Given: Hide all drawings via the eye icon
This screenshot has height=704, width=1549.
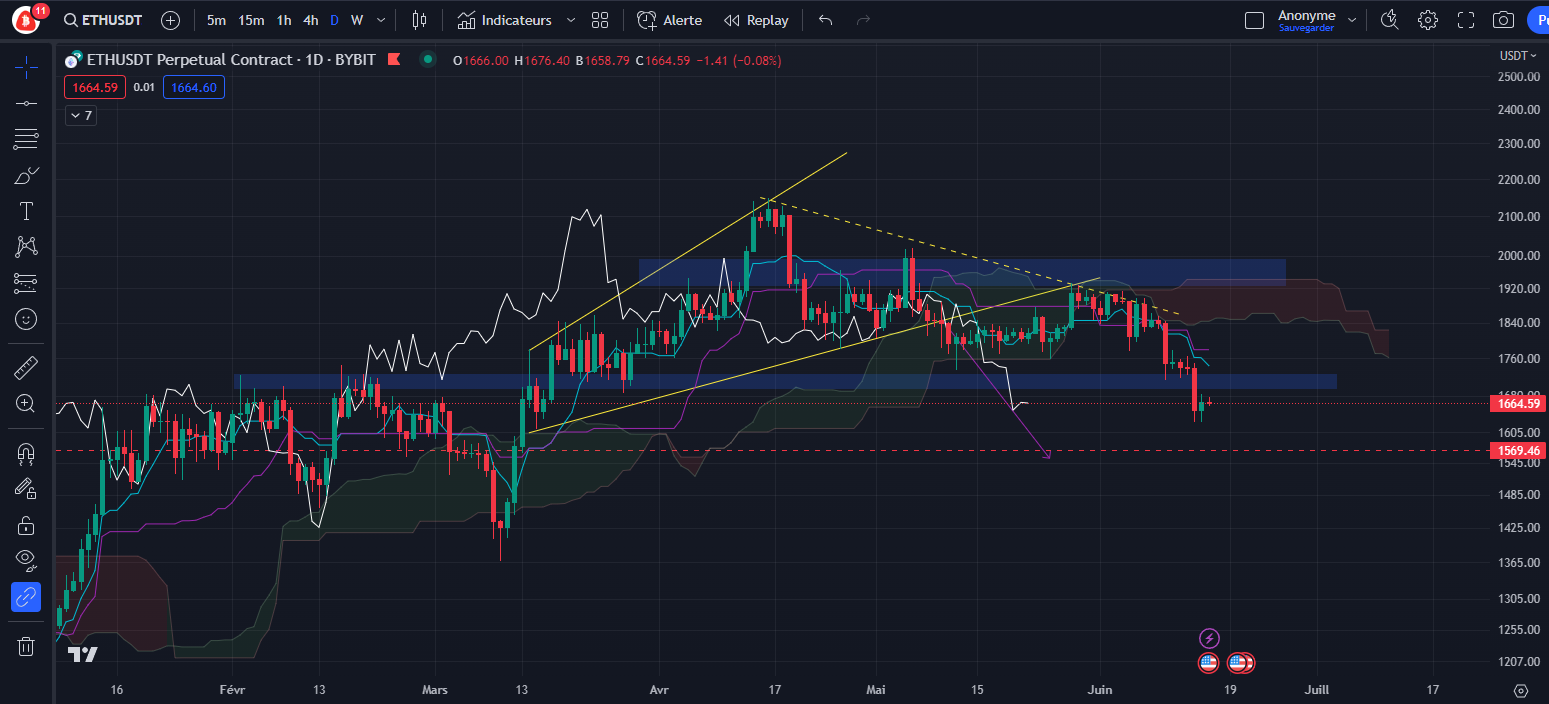Looking at the screenshot, I should tap(25, 560).
